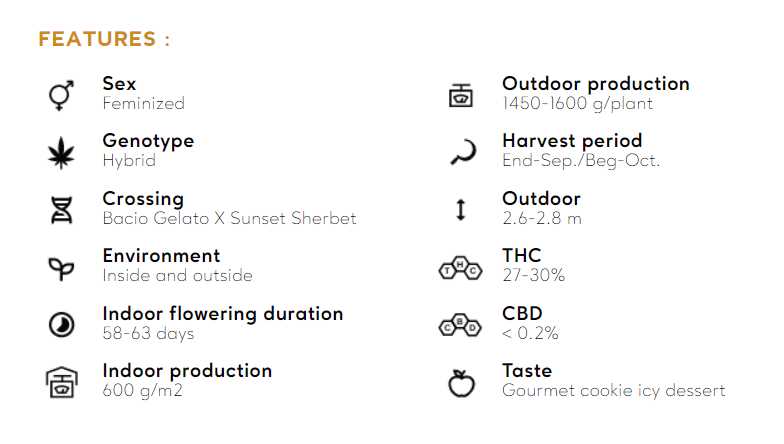The height and width of the screenshot is (444, 784).
Task: Click the apple Taste icon
Action: [x=460, y=382]
